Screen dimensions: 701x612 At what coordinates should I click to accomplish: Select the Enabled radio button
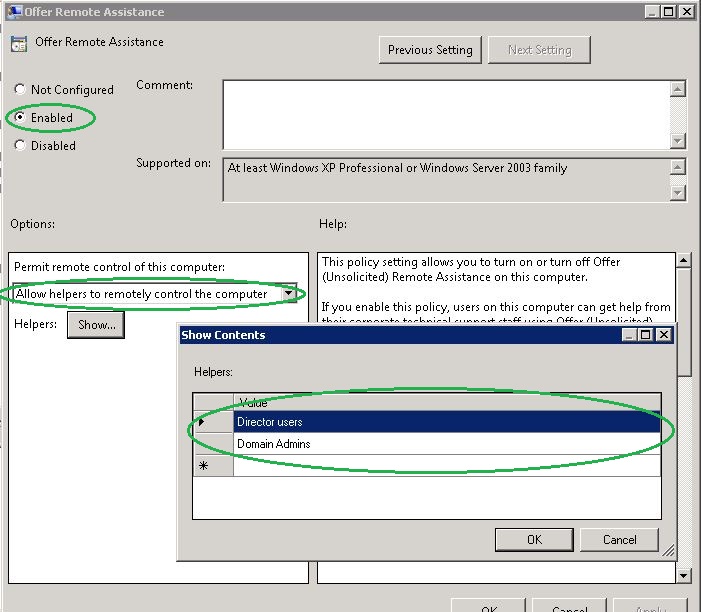20,118
